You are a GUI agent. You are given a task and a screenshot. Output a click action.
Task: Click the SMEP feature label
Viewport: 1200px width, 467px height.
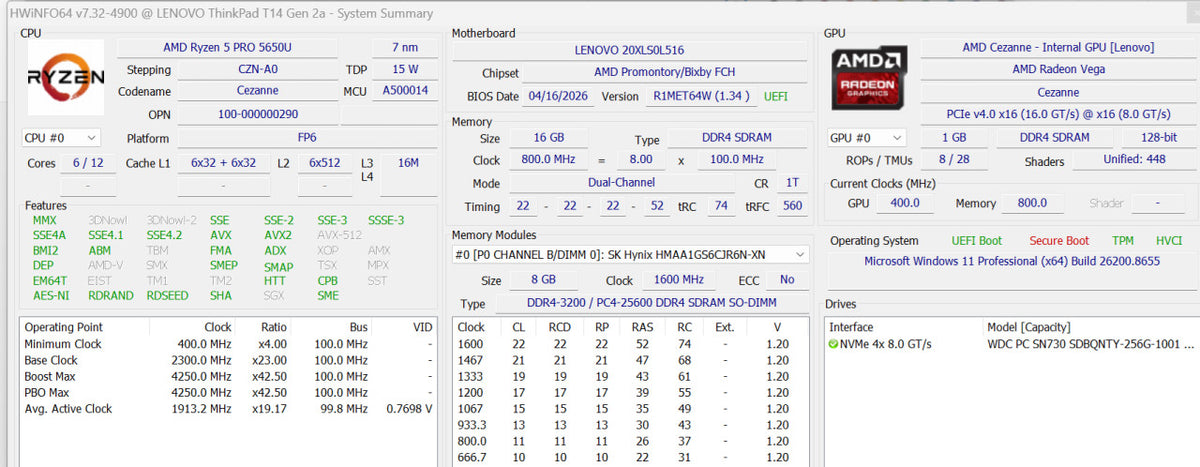224,266
